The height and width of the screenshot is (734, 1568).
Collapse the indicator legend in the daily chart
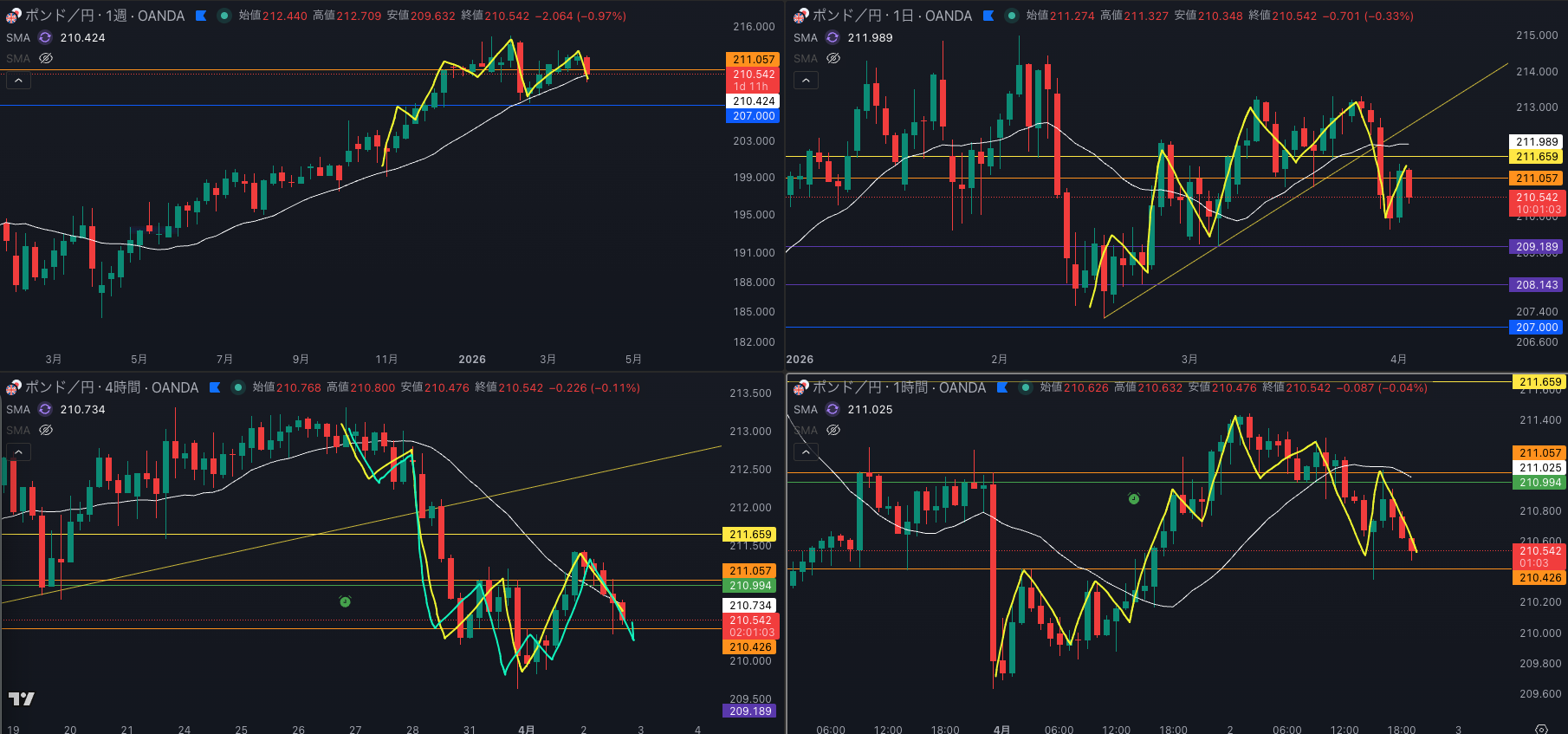click(x=806, y=81)
